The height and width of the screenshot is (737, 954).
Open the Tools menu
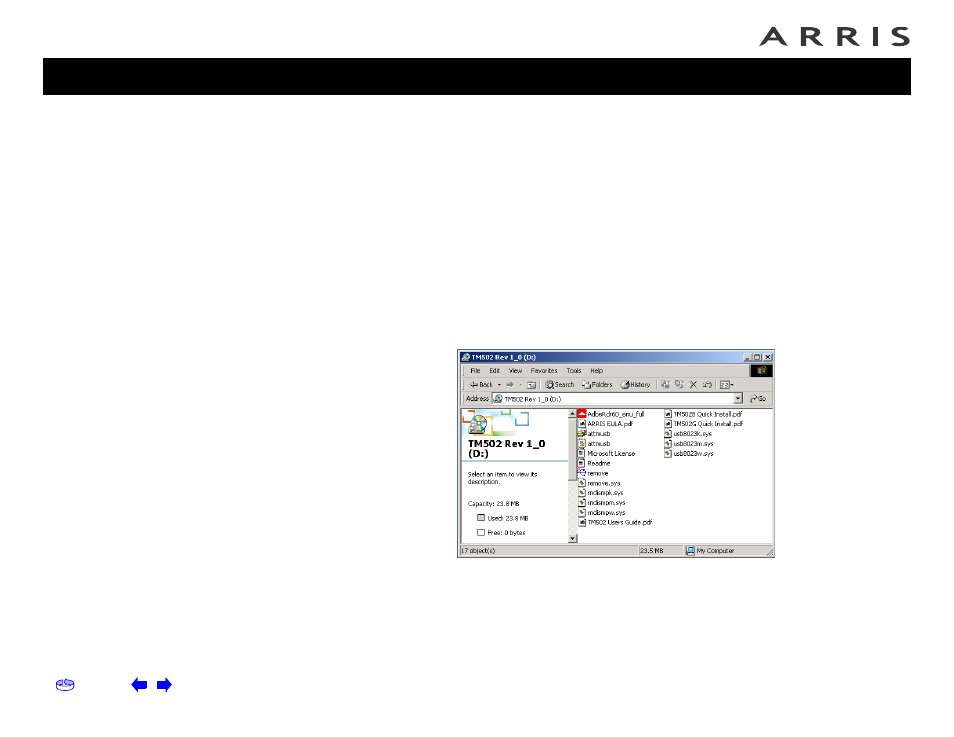click(x=574, y=371)
